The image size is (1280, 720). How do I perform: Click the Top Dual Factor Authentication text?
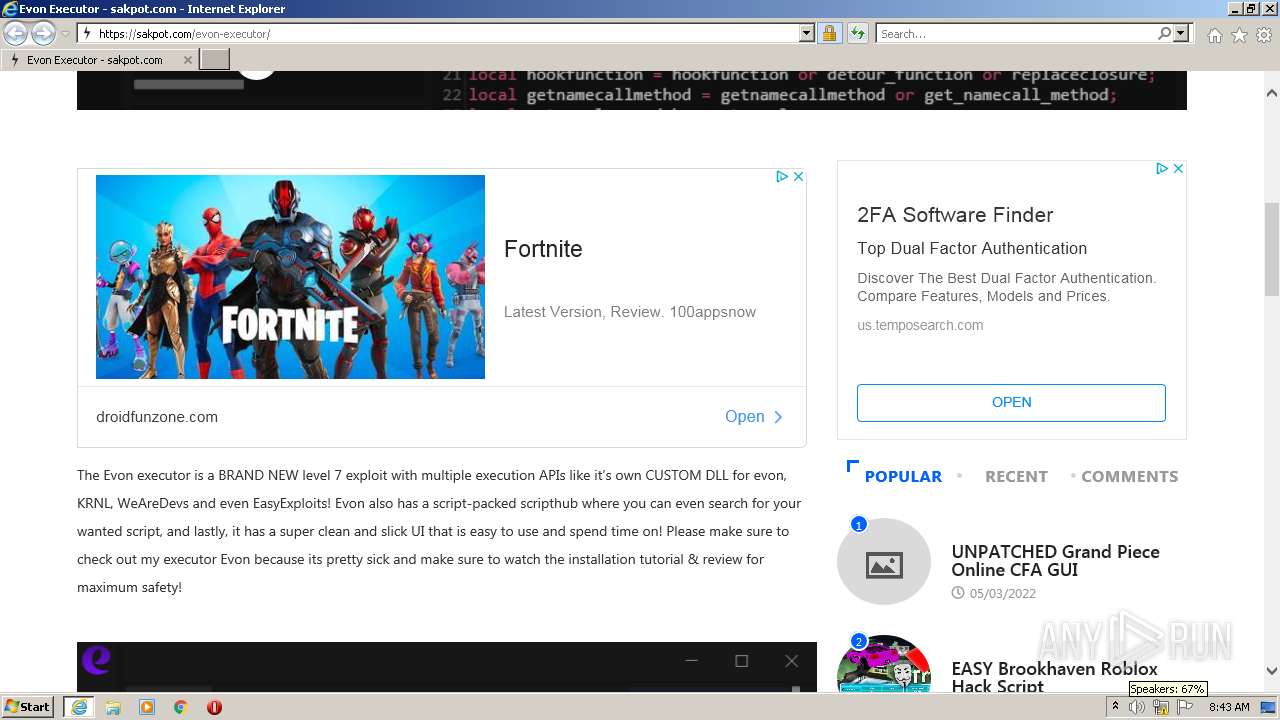[x=972, y=249]
